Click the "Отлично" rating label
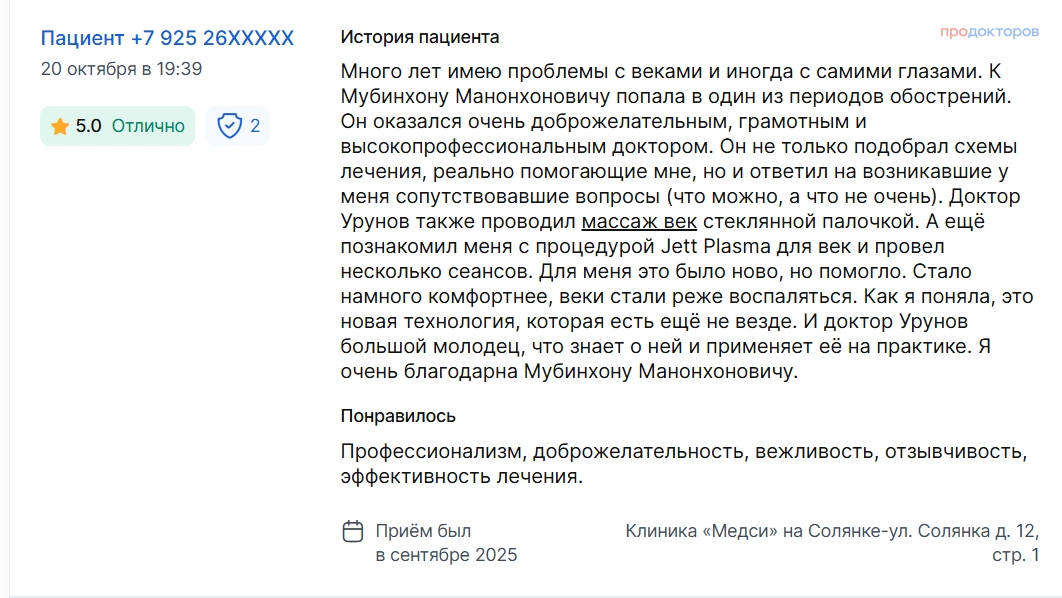Viewport: 1062px width, 598px height. point(148,126)
